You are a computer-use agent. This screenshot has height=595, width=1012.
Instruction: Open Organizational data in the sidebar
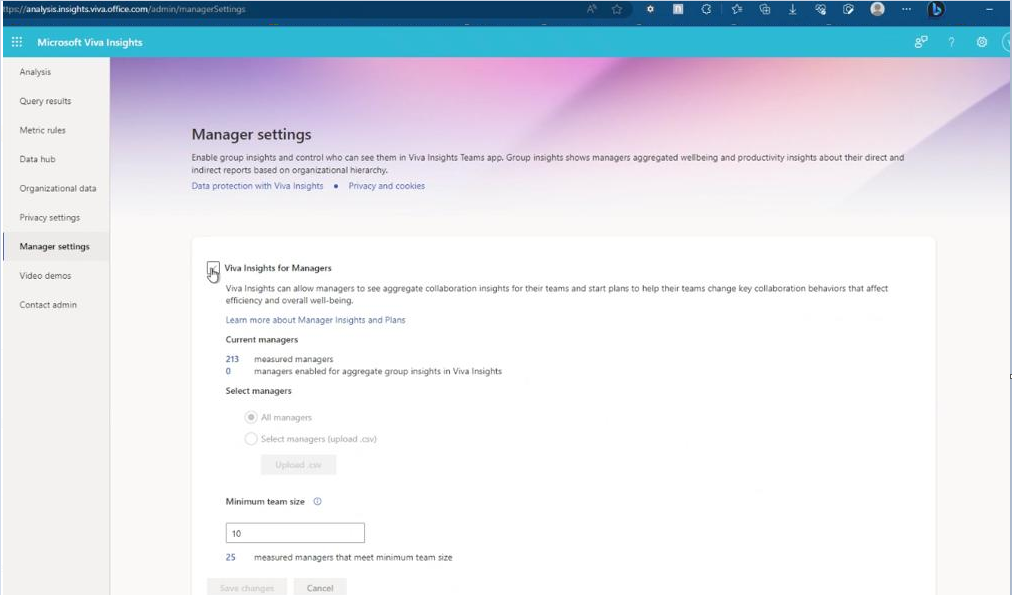click(57, 188)
